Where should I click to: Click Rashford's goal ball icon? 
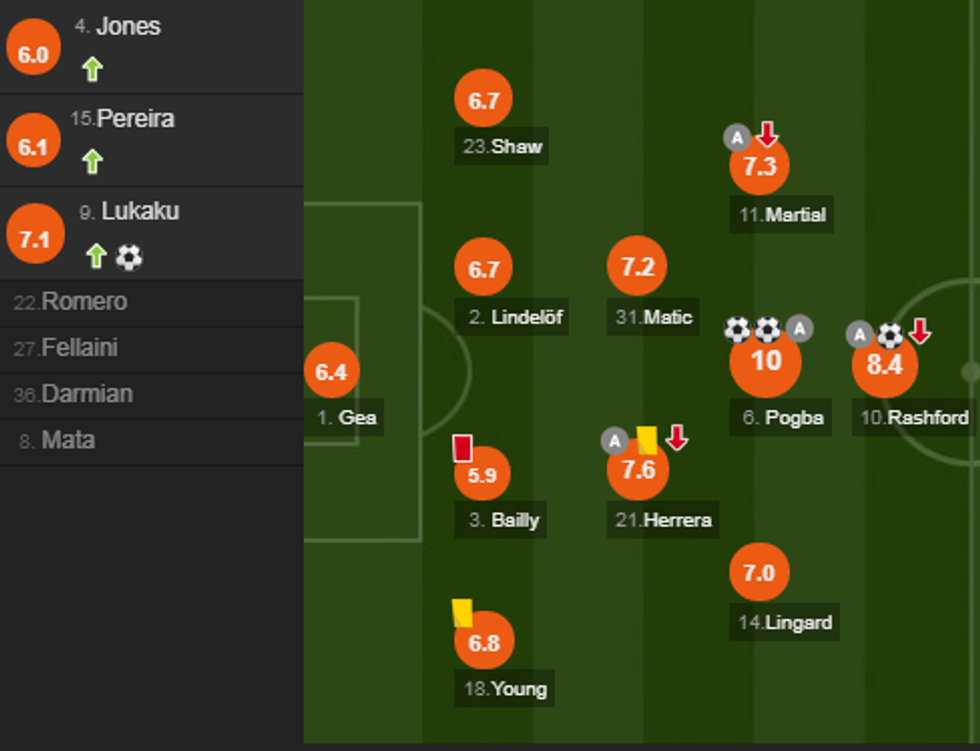(x=889, y=335)
